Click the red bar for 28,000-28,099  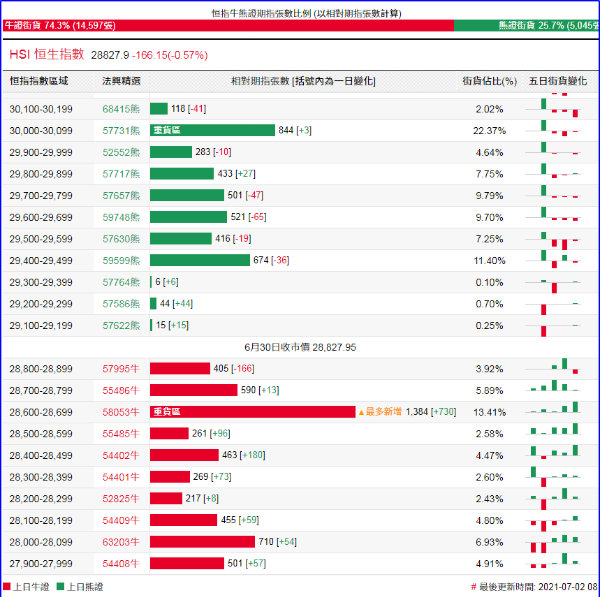pos(202,542)
